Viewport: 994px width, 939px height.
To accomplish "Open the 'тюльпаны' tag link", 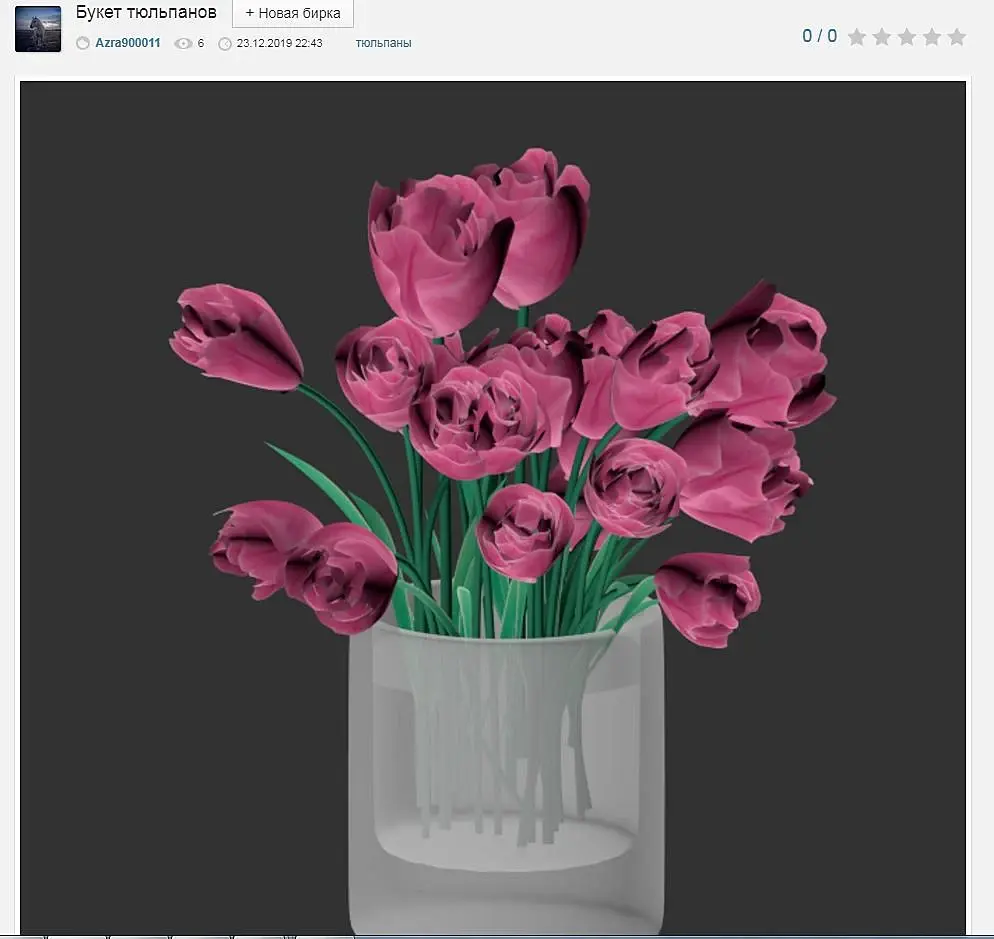I will coord(384,43).
